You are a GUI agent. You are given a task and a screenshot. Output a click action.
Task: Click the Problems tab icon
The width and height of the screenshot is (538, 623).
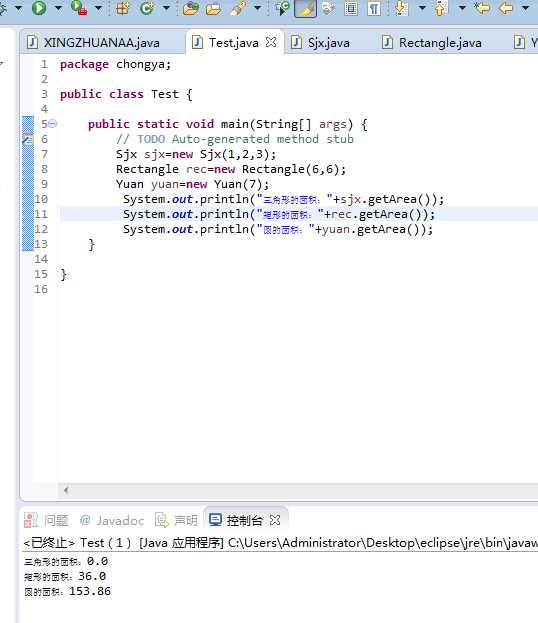pos(31,520)
